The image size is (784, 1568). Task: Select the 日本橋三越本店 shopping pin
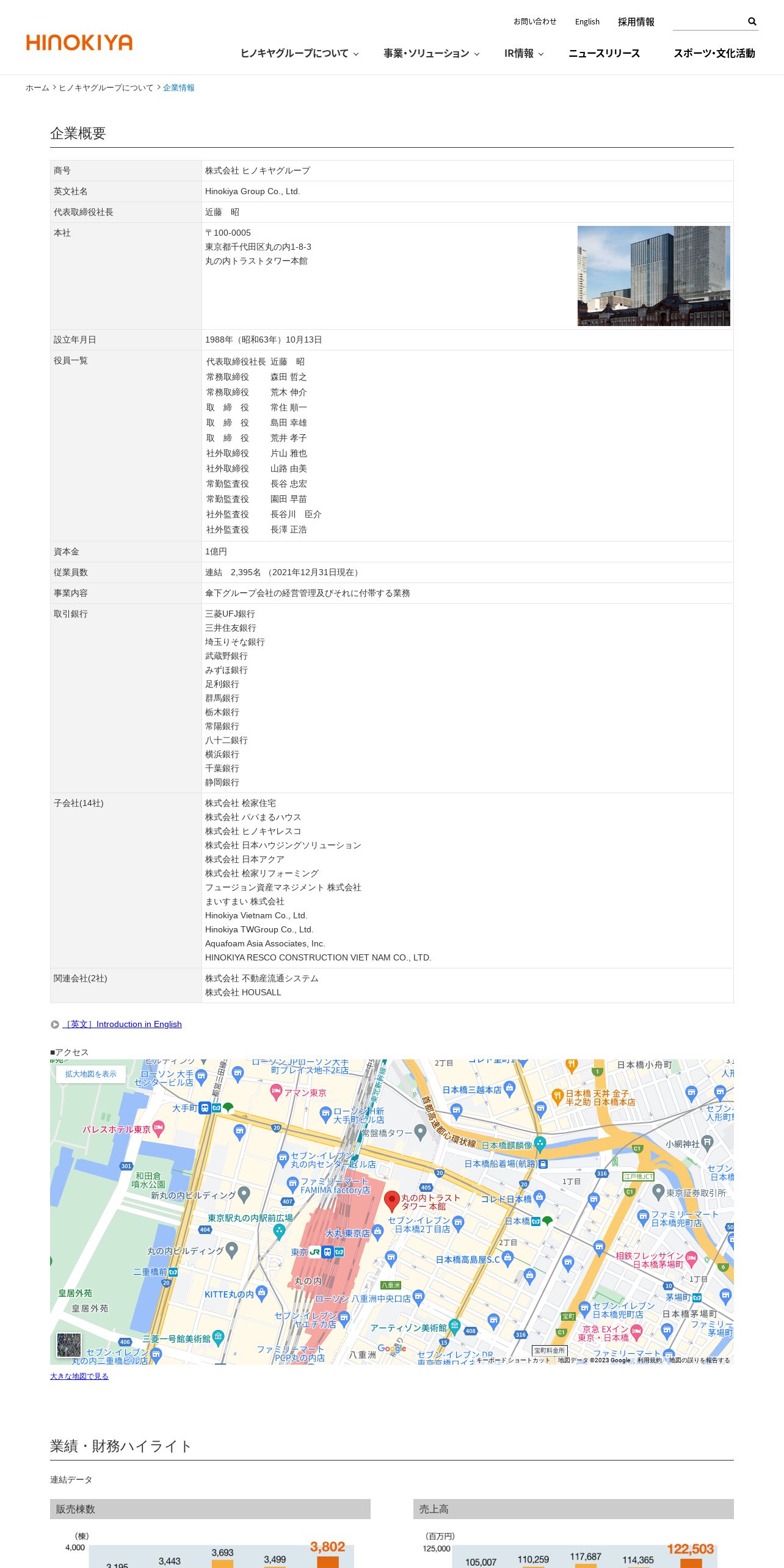(x=510, y=1089)
